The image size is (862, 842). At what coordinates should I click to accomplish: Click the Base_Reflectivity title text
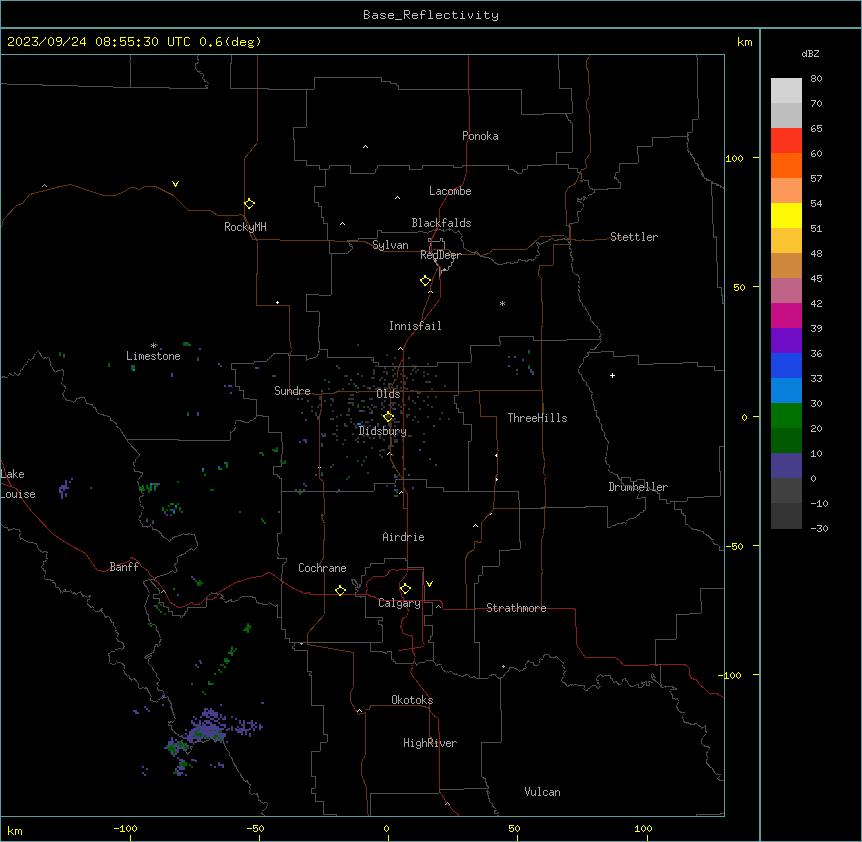[431, 15]
